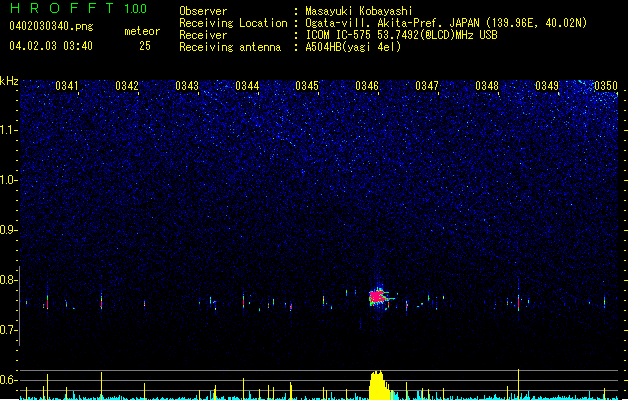Click the 1.0.0 version number

tap(136, 9)
